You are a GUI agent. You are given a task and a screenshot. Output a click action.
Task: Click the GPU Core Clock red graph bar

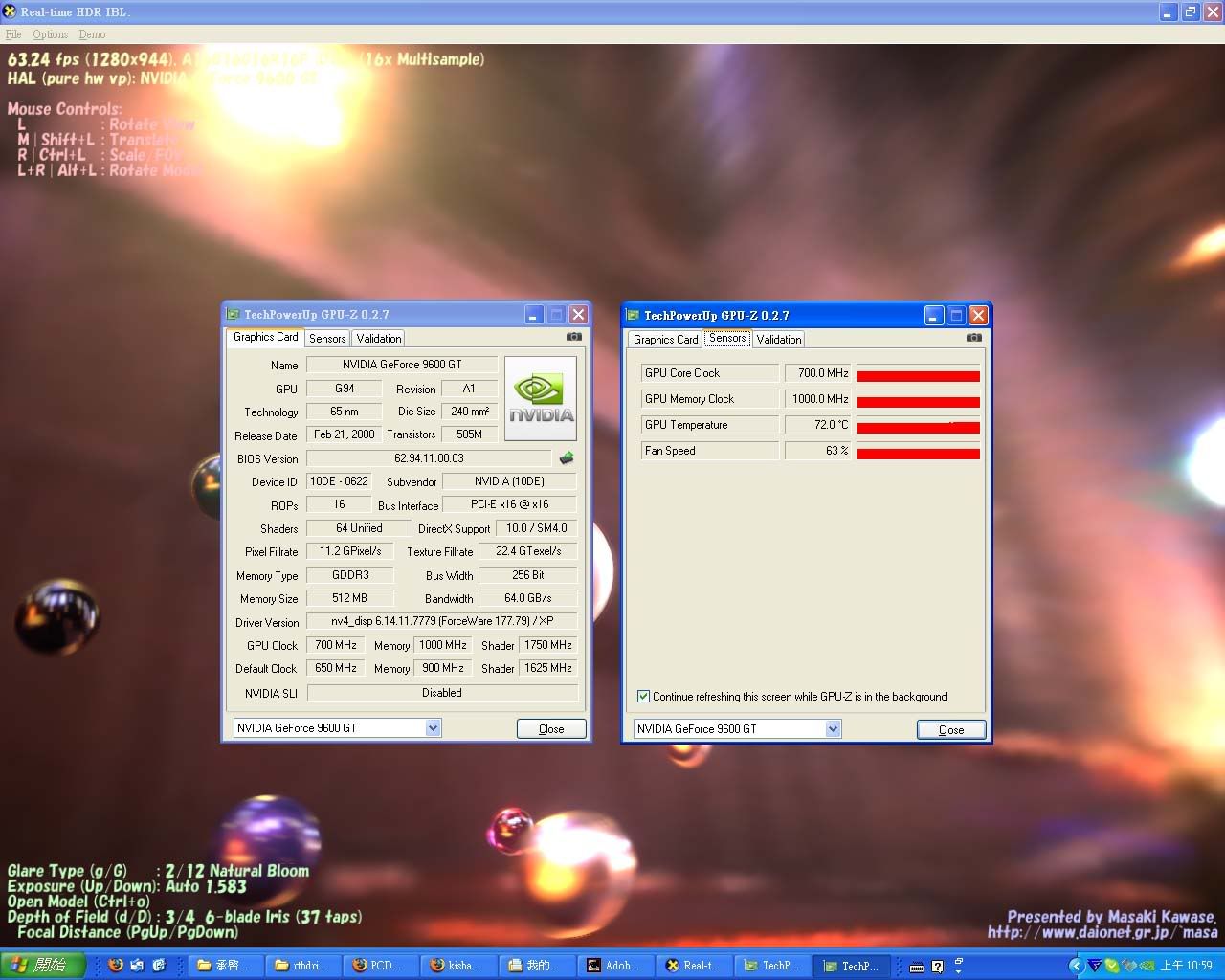click(x=918, y=374)
